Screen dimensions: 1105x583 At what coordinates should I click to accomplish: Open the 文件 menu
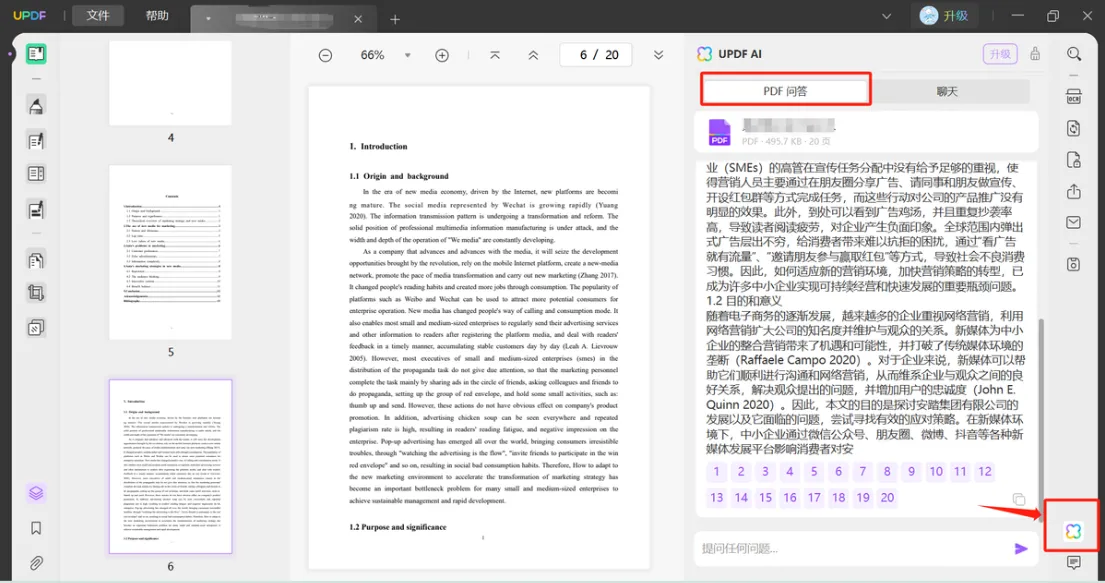pos(98,16)
